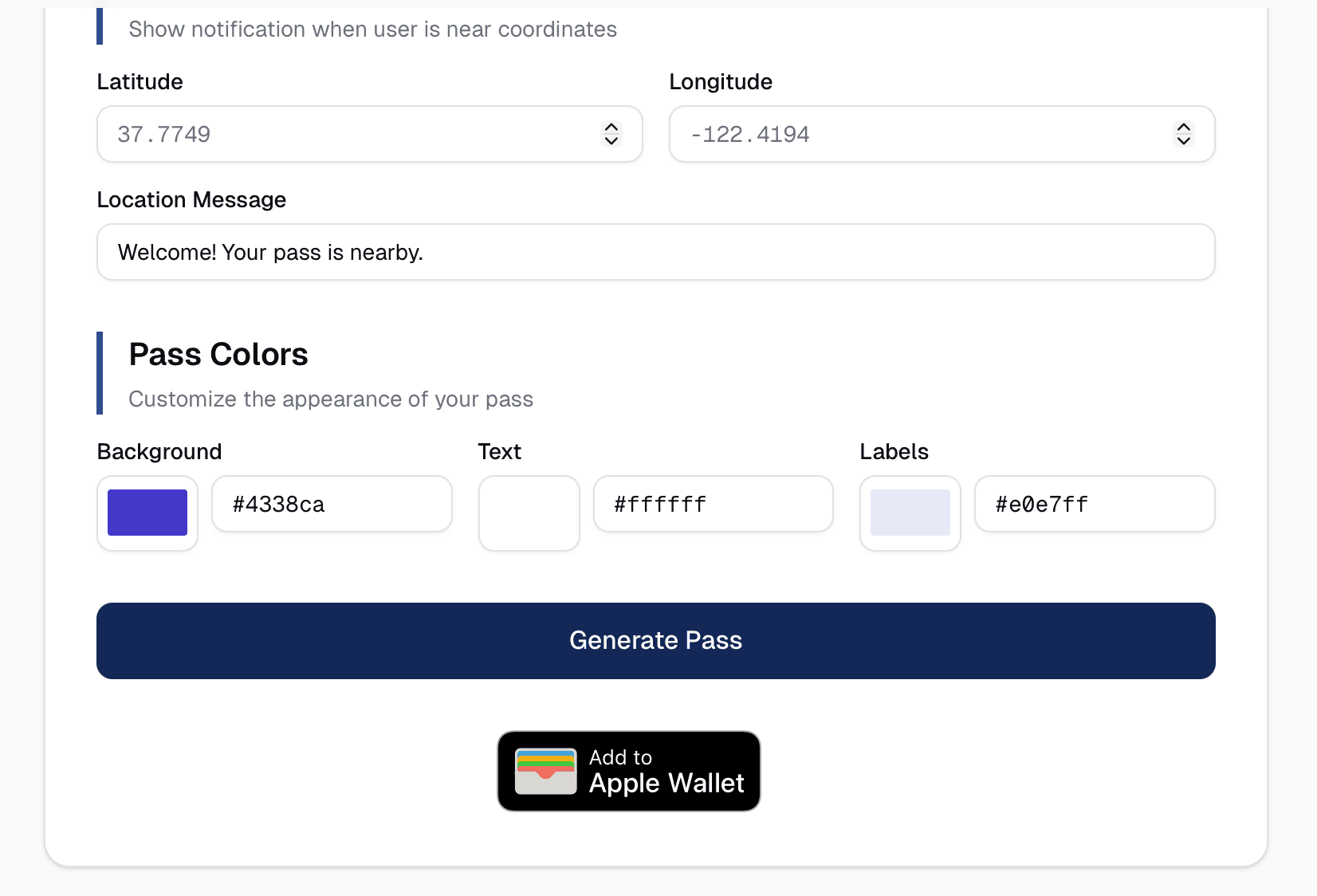Image resolution: width=1317 pixels, height=896 pixels.
Task: Click the Pass Colors section heading
Action: click(218, 354)
